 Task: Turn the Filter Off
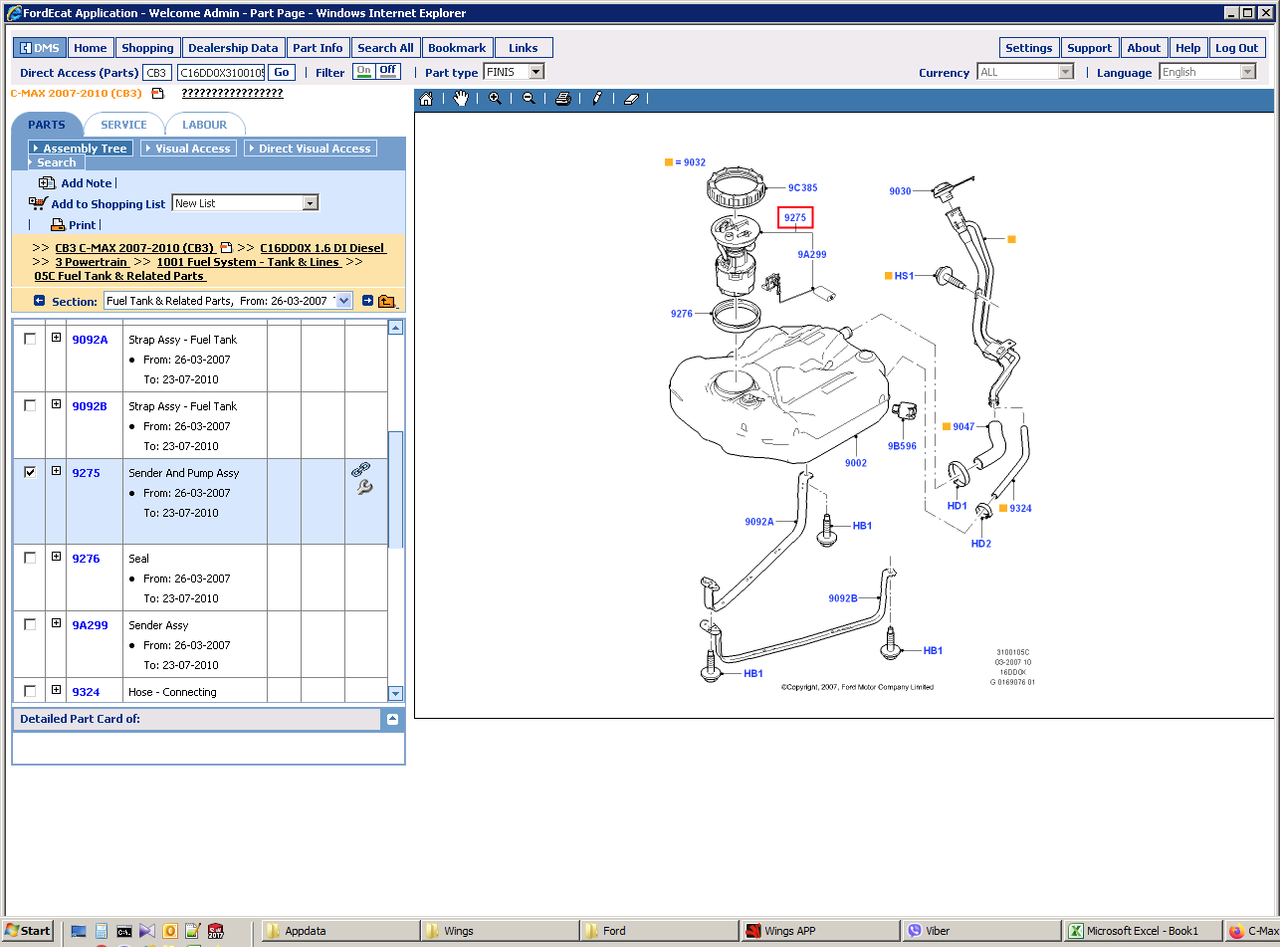(x=388, y=71)
